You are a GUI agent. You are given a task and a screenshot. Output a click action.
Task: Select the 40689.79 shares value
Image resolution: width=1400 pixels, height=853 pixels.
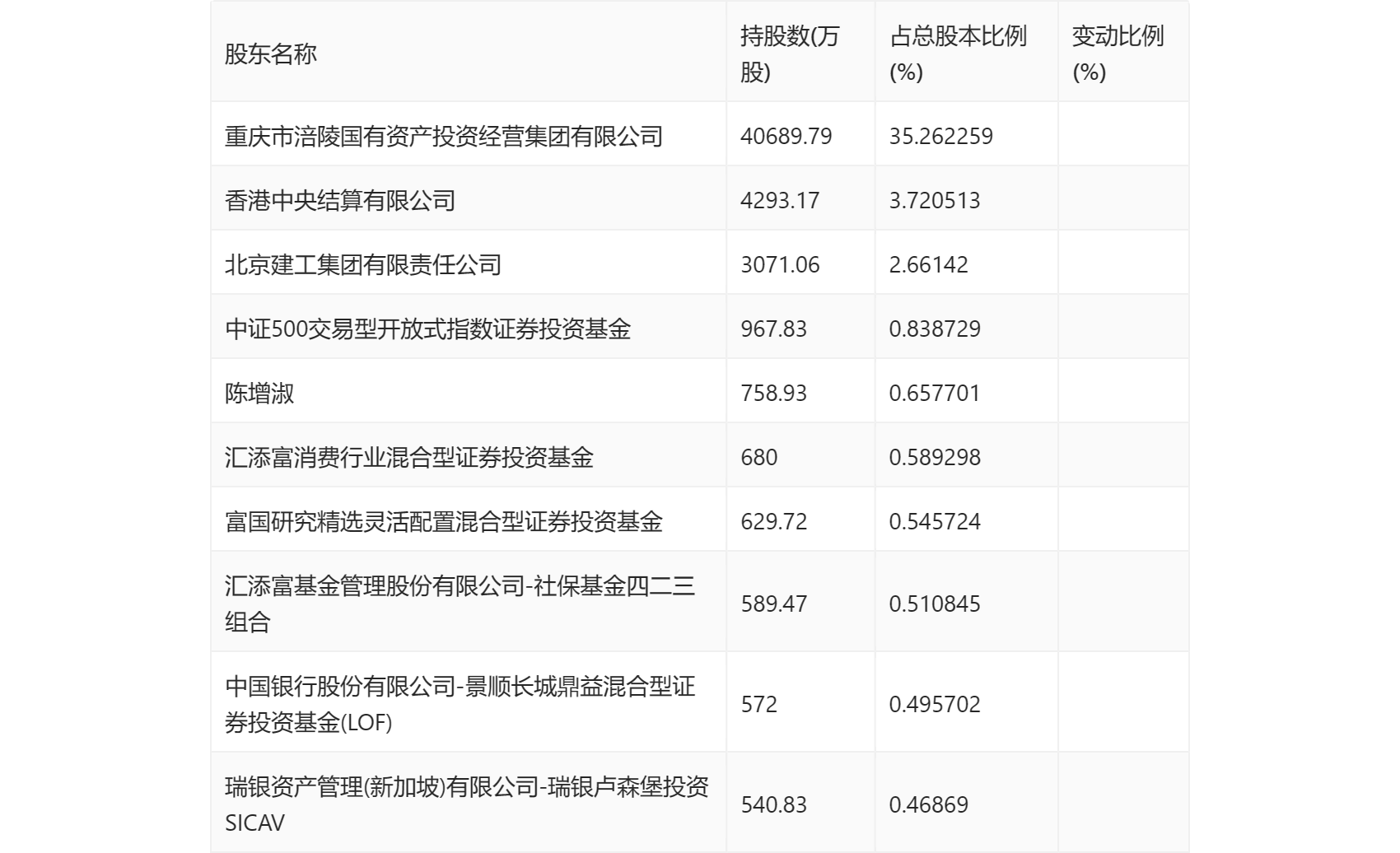pyautogui.click(x=786, y=136)
